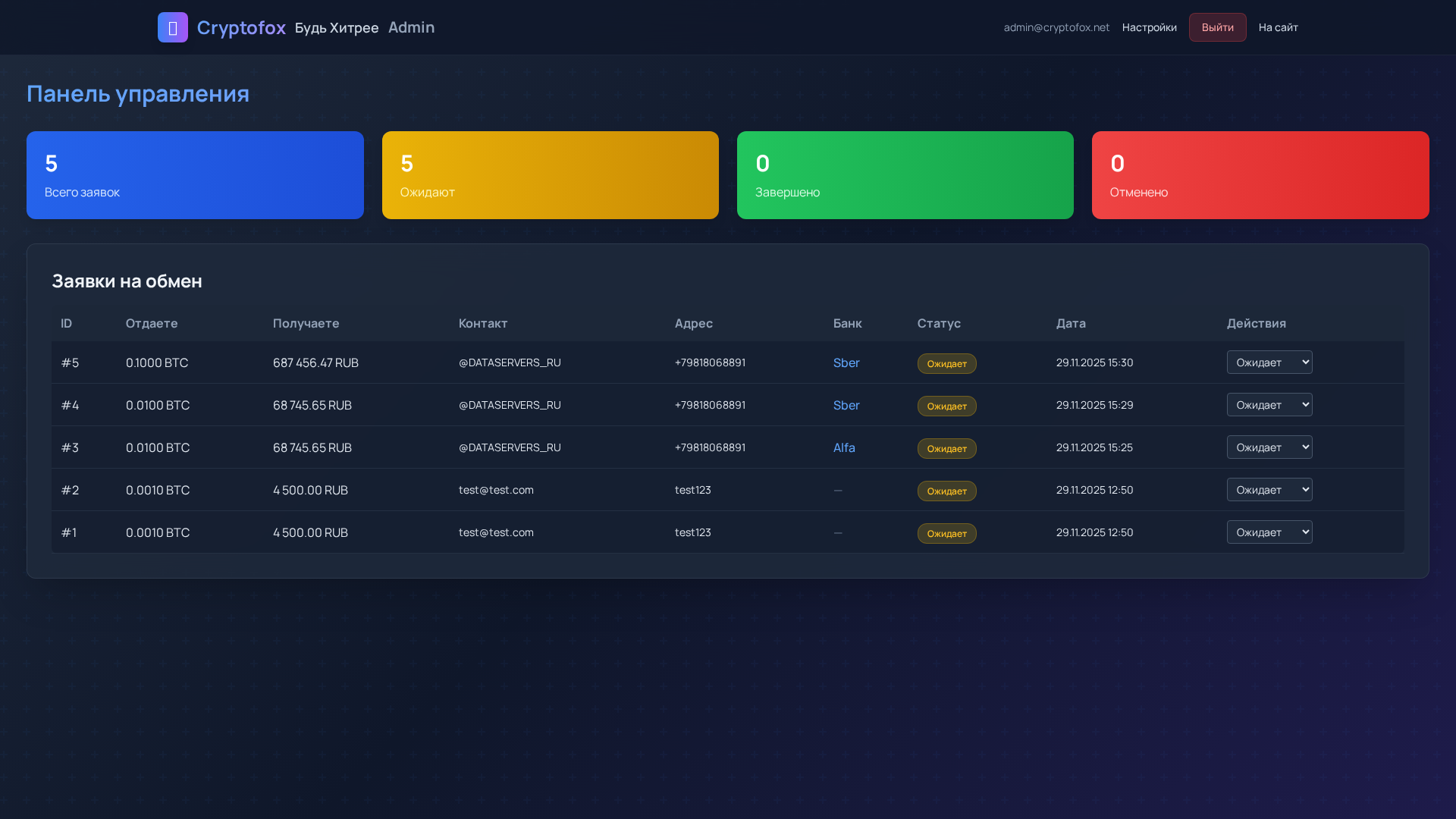The image size is (1456, 819).
Task: Expand status dropdown for order #1
Action: (1269, 532)
